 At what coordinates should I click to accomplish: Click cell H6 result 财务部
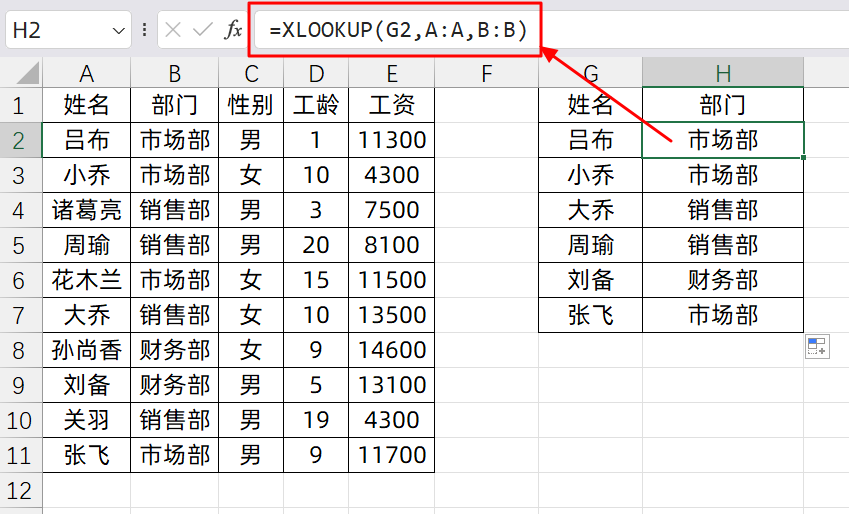pos(723,280)
